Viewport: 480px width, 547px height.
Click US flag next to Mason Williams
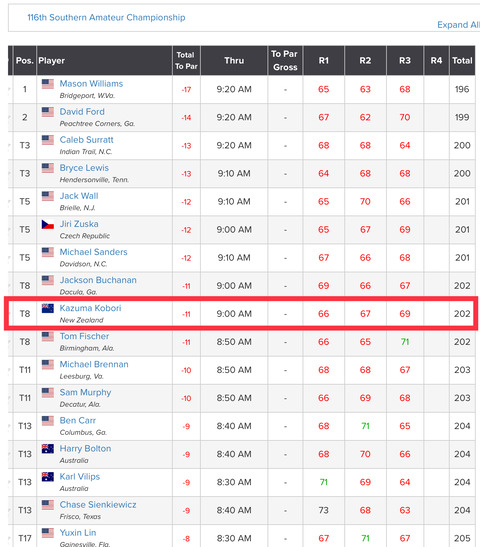[x=48, y=84]
